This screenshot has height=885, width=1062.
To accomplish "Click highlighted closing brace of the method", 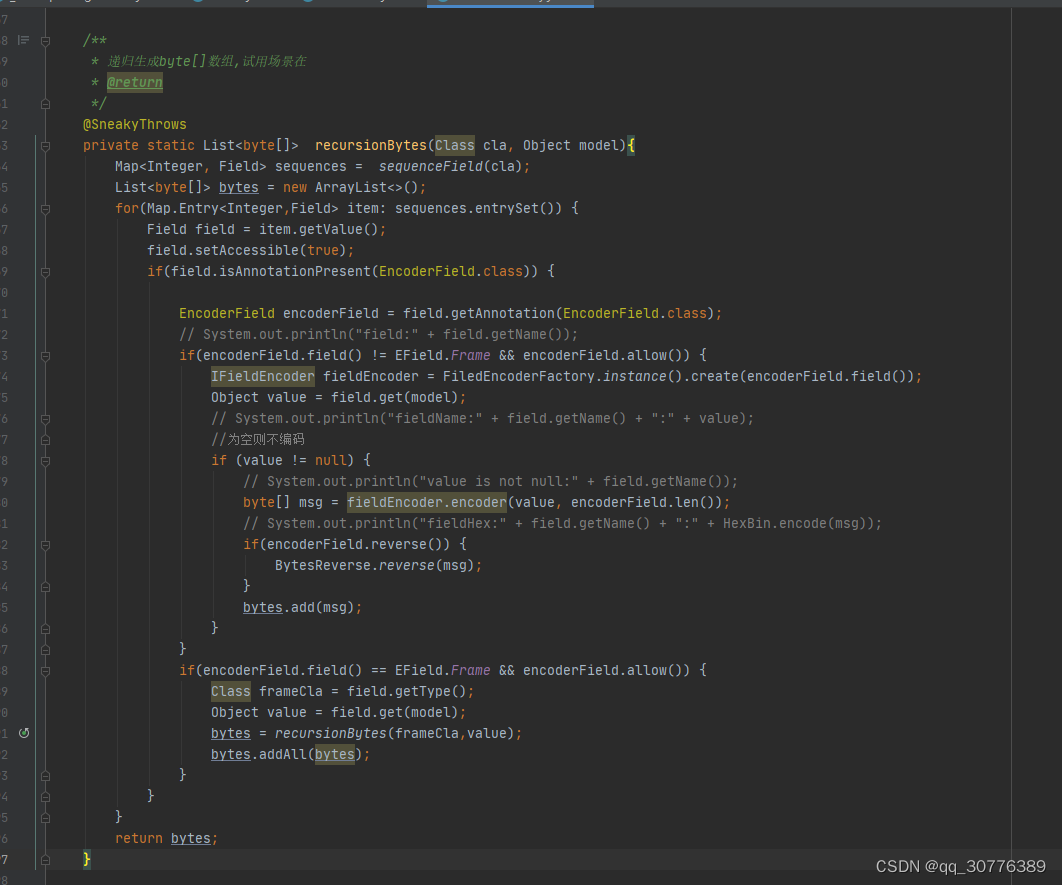I will coord(87,859).
